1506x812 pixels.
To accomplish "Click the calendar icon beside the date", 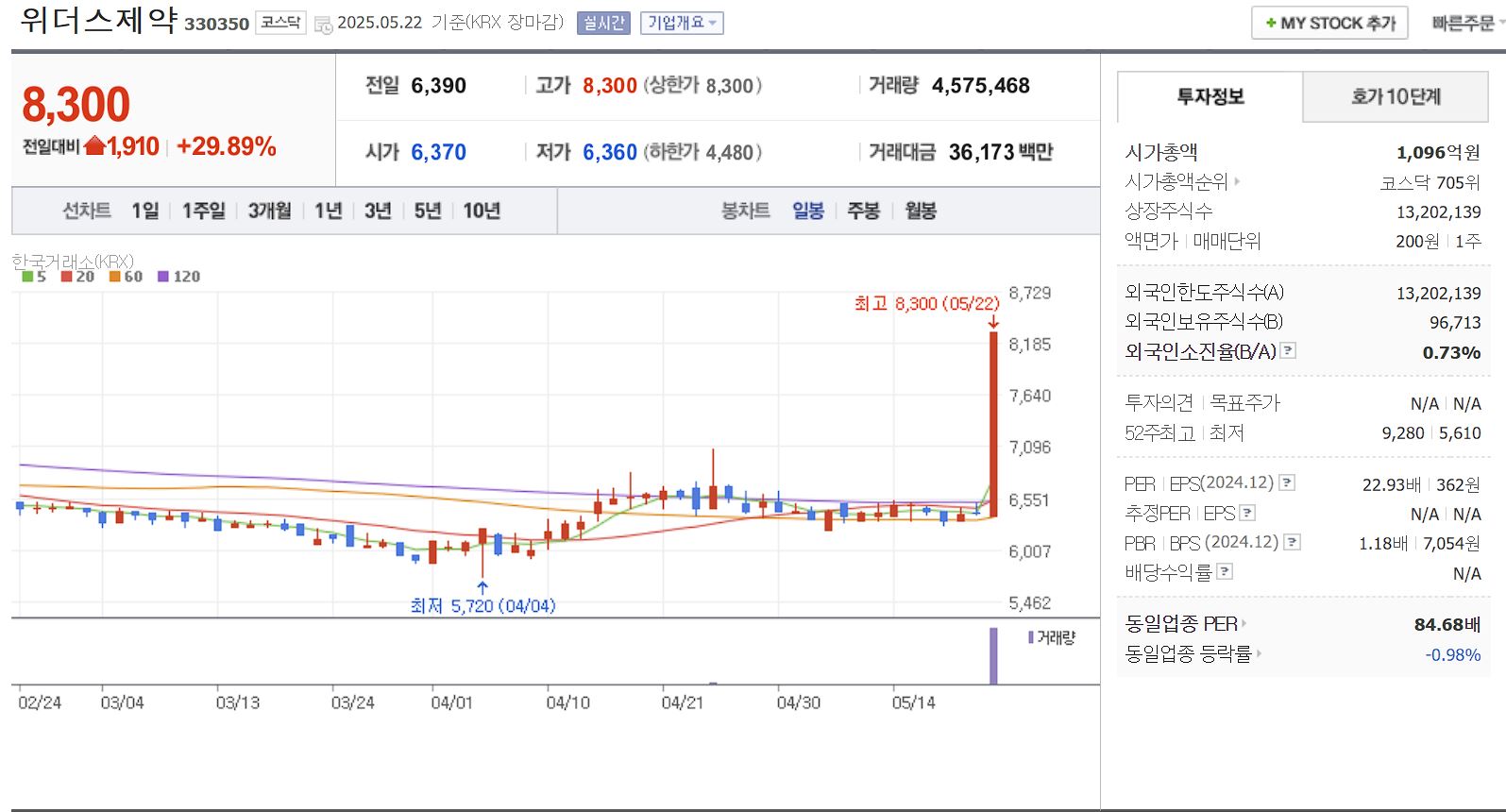I will point(323,25).
